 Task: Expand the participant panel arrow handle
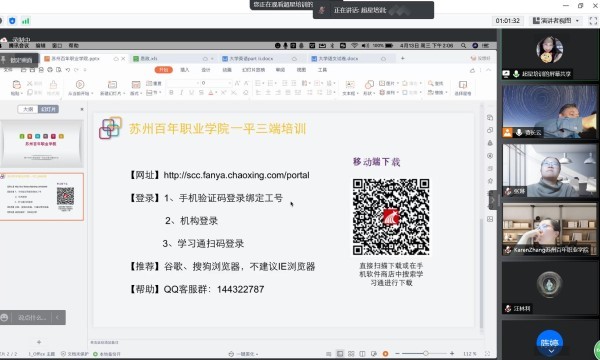pos(493,200)
